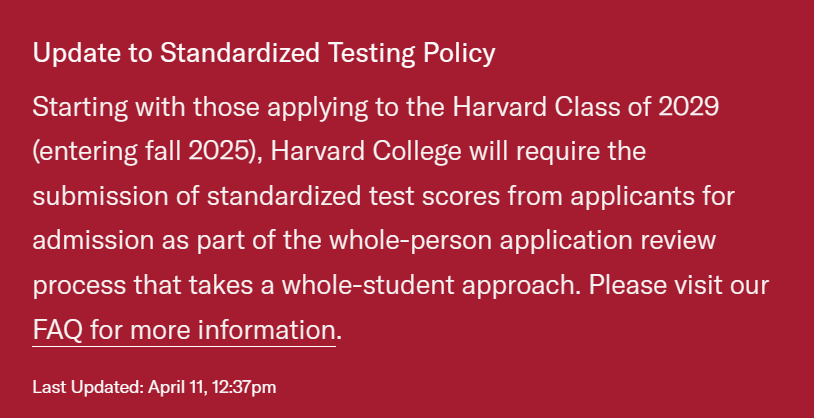This screenshot has width=814, height=418.
Task: Click the word 'process' starting the sixth line
Action: 79,287
